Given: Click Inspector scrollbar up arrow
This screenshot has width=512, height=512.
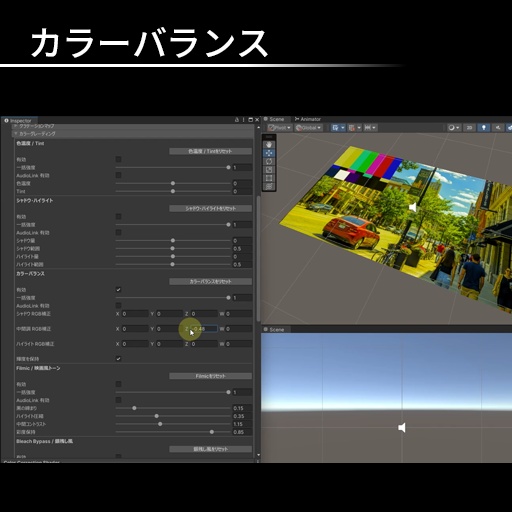Looking at the screenshot, I should [x=258, y=127].
